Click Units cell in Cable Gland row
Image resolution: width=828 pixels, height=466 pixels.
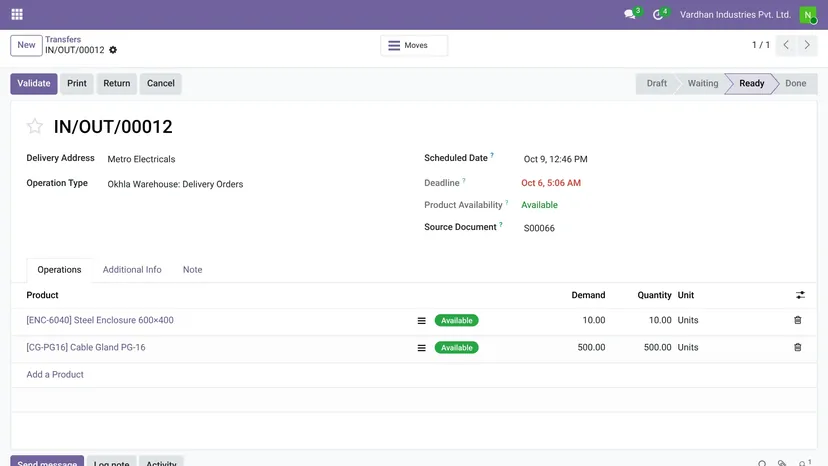688,348
